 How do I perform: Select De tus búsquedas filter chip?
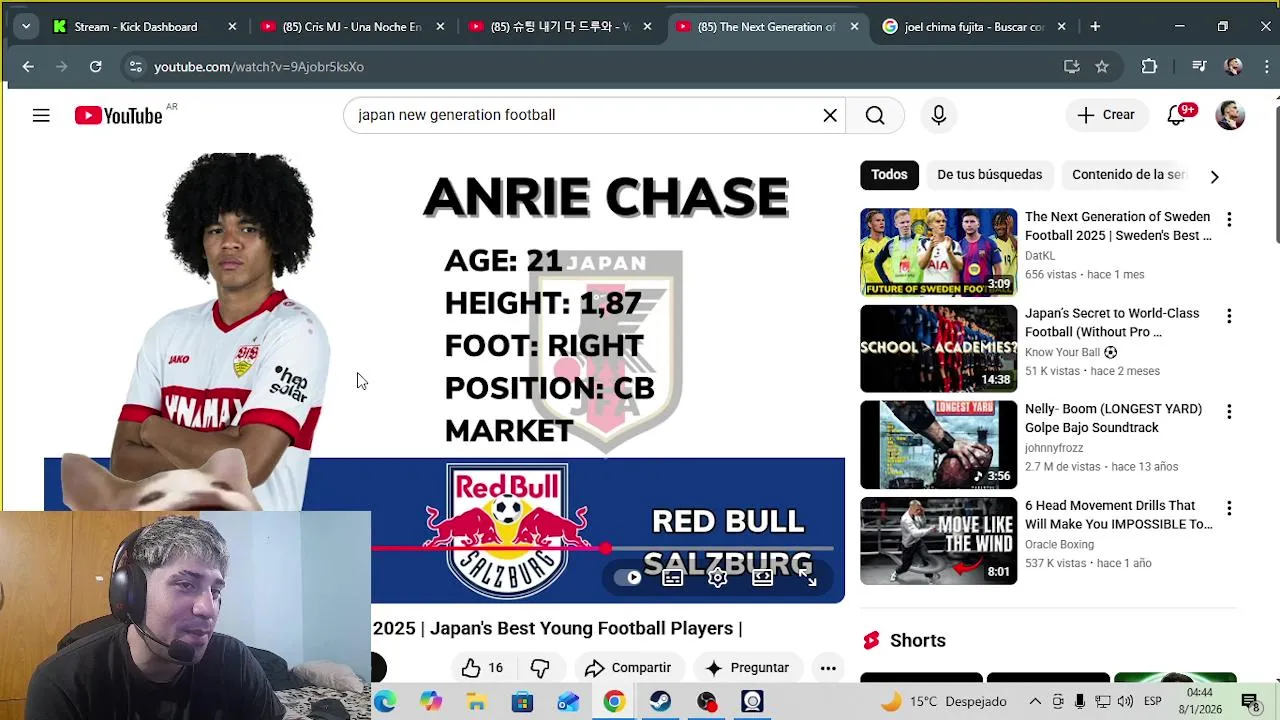click(x=990, y=175)
